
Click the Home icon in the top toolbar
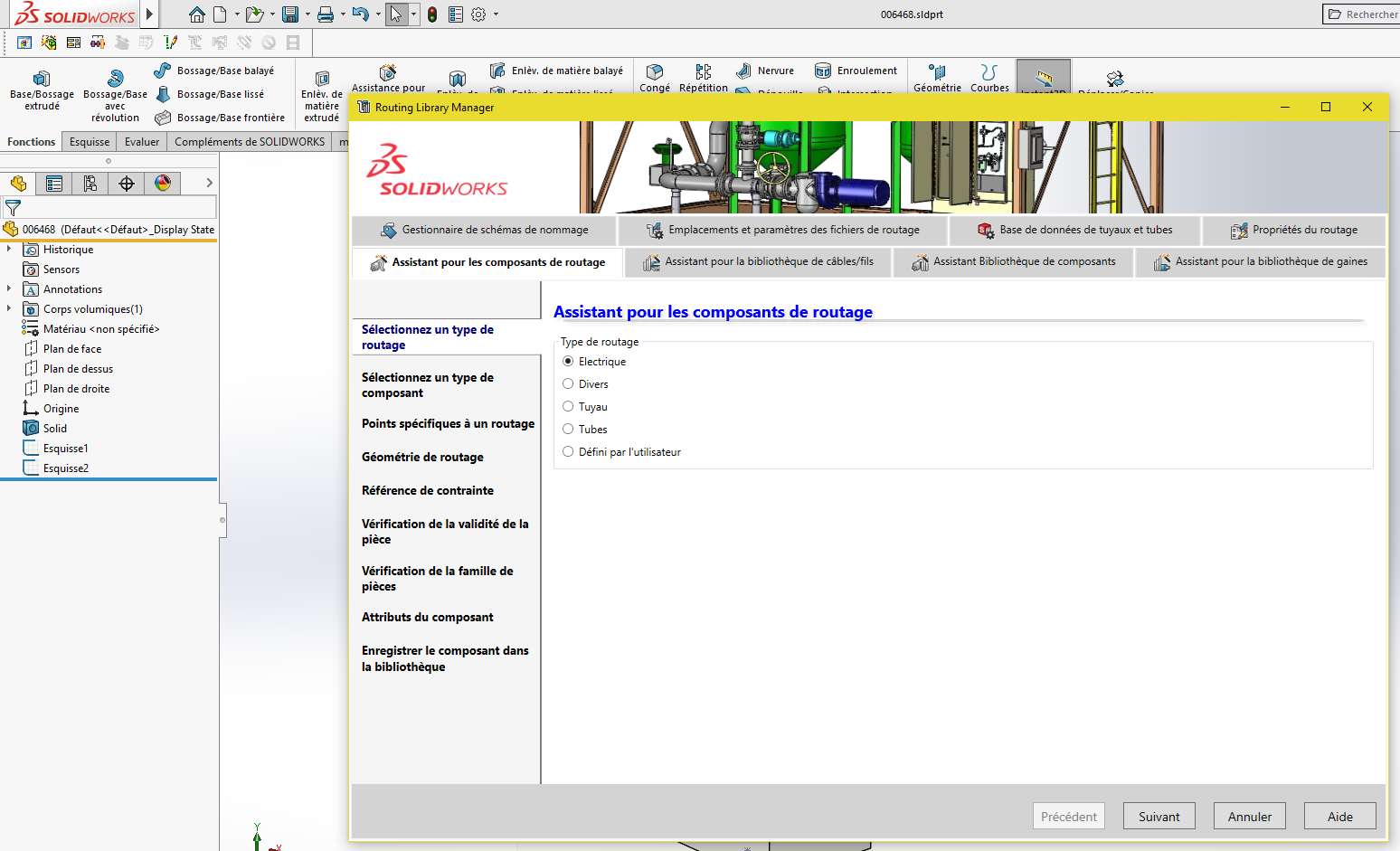pos(196,14)
